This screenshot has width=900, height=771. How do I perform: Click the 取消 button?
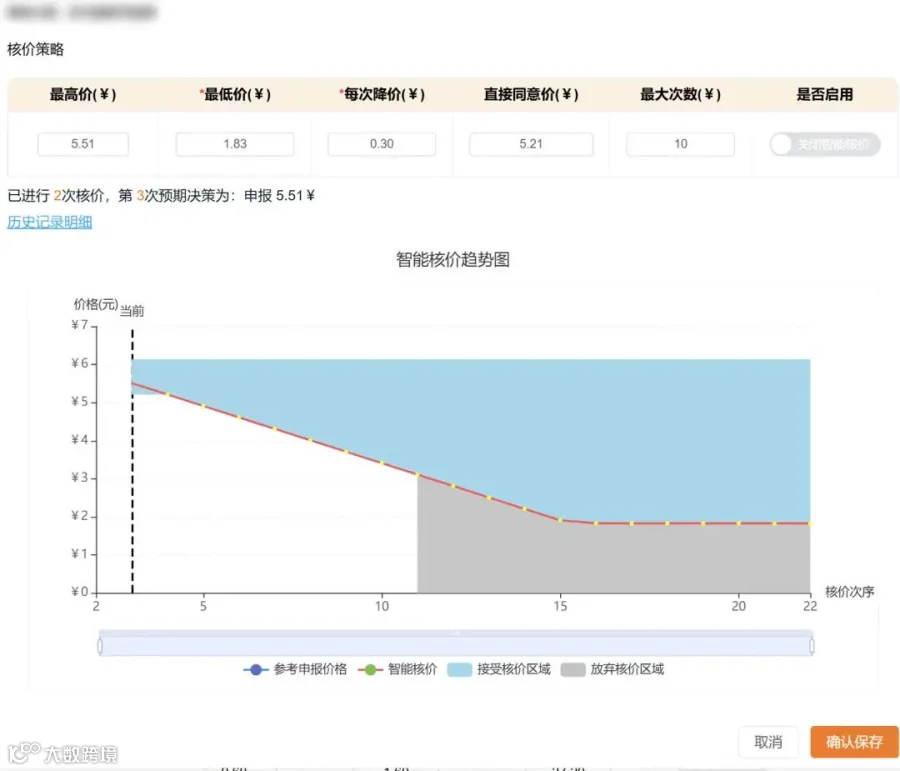(x=768, y=742)
